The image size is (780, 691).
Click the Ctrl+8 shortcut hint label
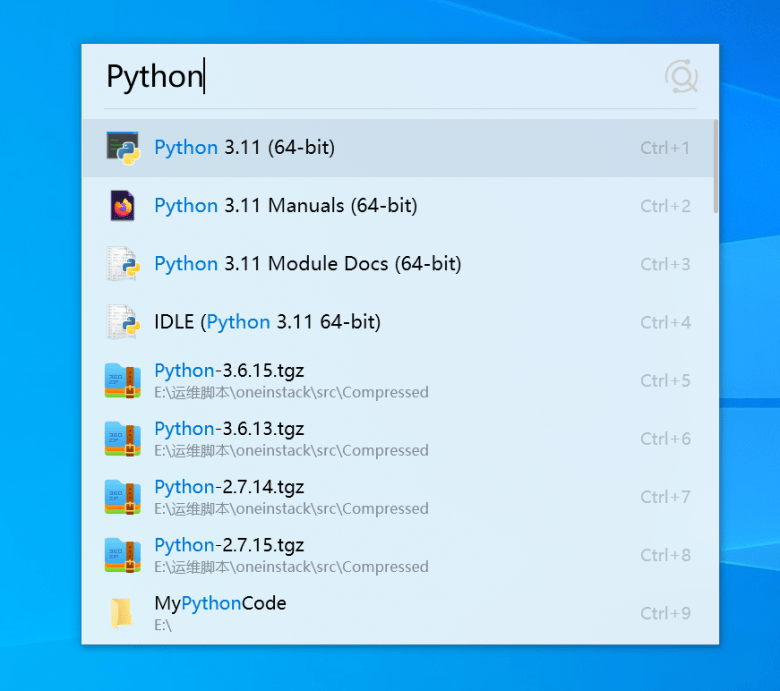665,555
